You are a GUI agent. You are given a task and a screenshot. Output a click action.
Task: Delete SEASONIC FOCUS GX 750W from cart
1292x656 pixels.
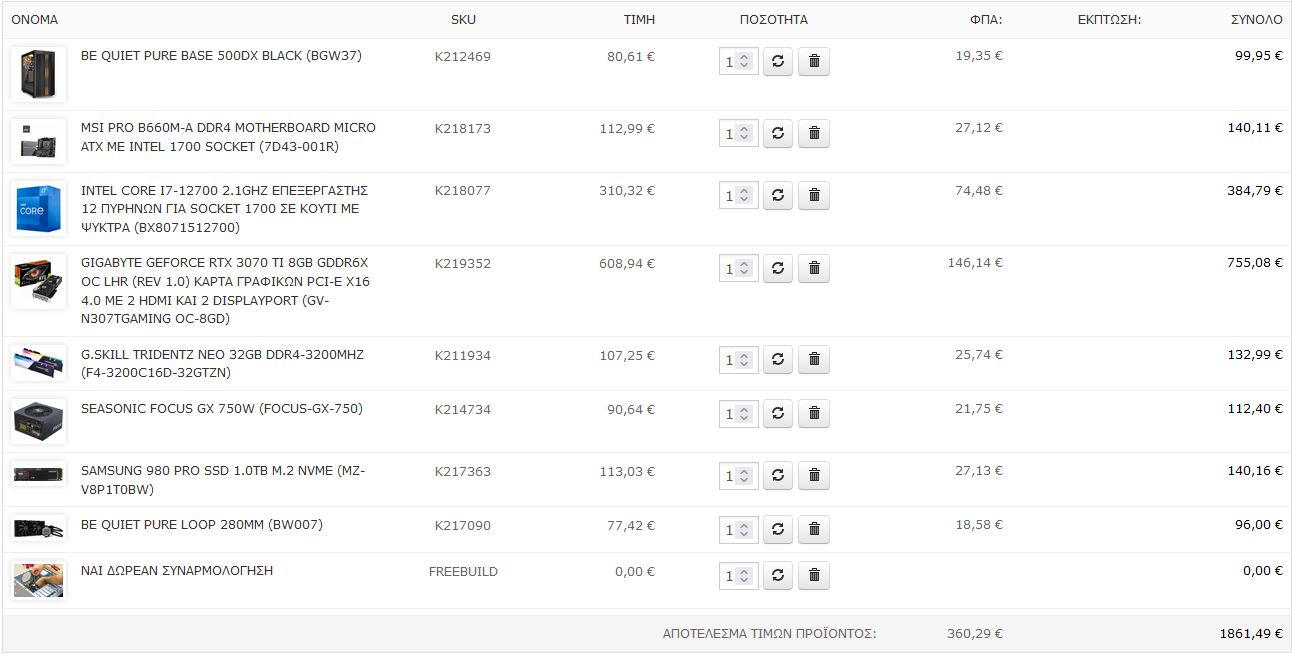(814, 414)
